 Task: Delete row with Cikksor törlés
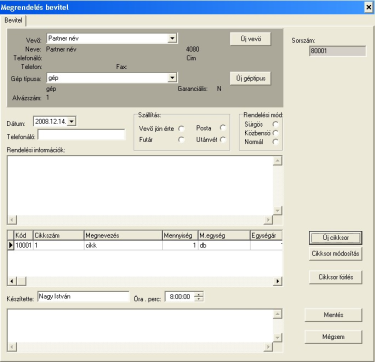(335, 277)
